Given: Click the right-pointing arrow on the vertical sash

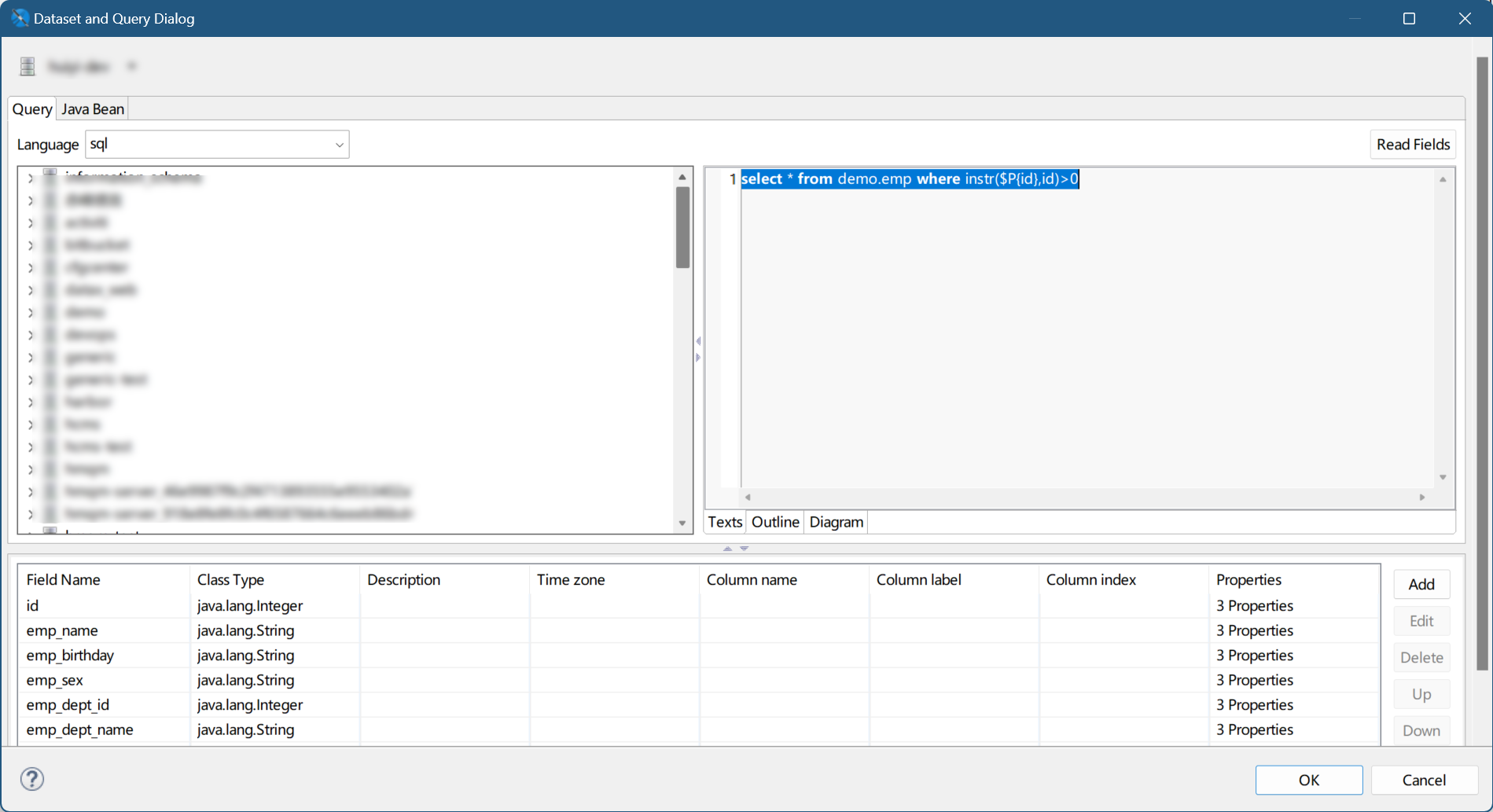Looking at the screenshot, I should click(x=698, y=358).
